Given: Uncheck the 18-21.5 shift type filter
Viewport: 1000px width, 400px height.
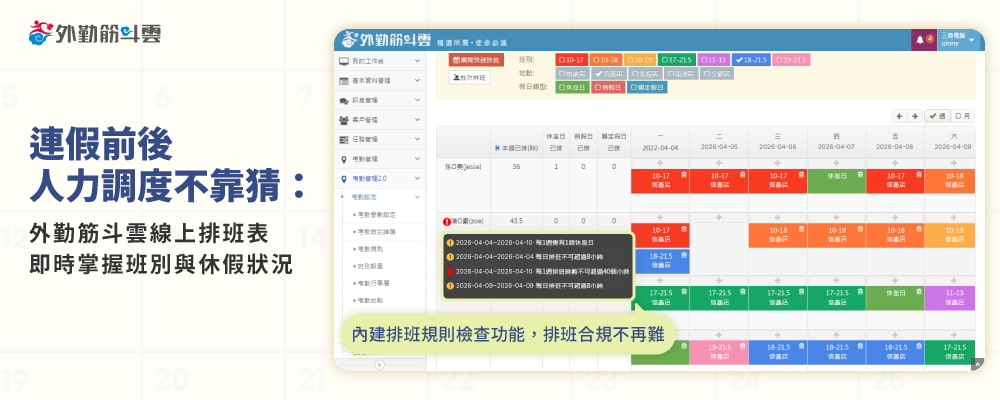Looking at the screenshot, I should [x=751, y=59].
